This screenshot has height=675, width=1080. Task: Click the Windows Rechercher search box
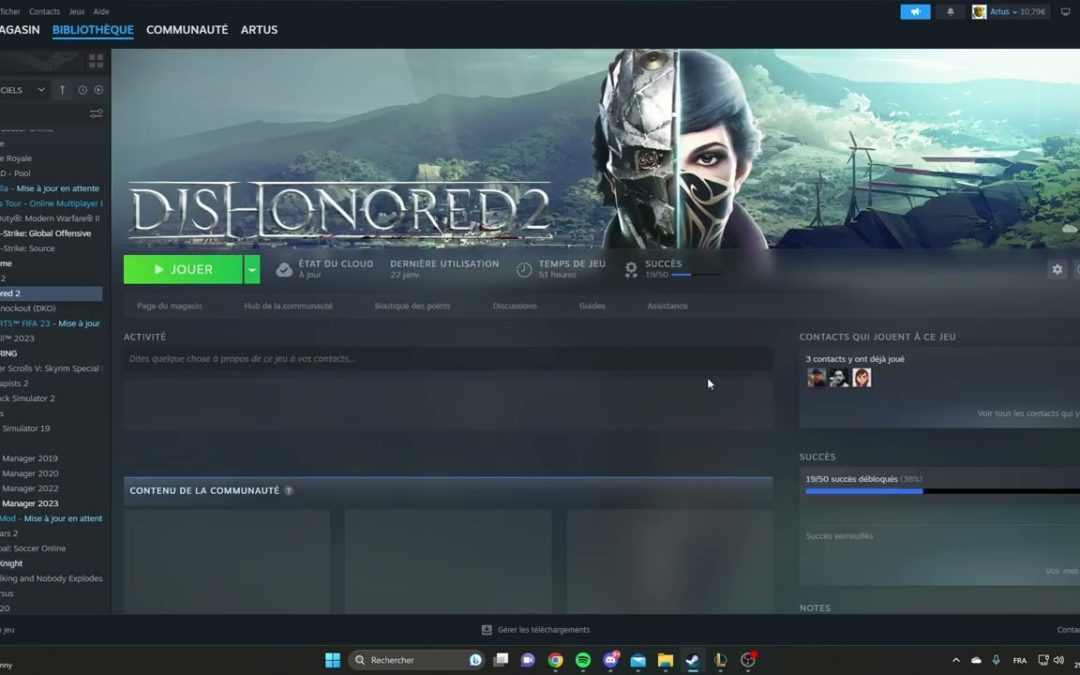tap(417, 660)
